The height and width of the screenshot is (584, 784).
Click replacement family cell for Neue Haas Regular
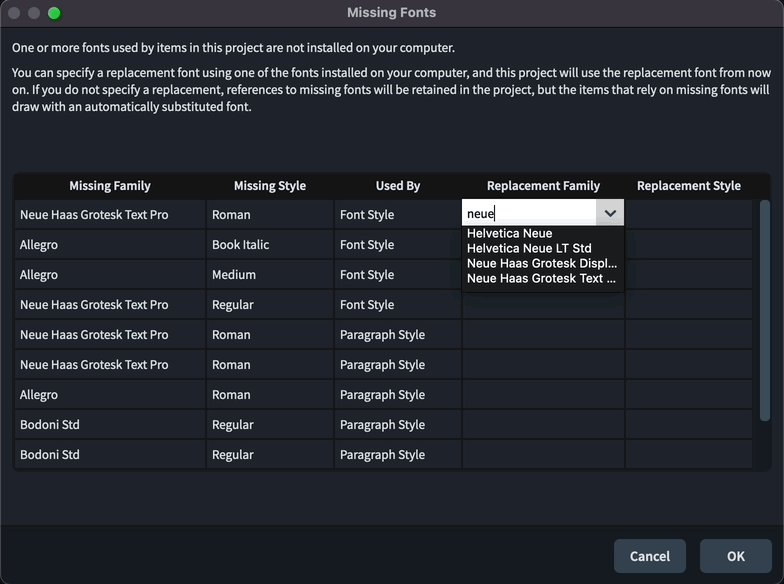click(544, 304)
